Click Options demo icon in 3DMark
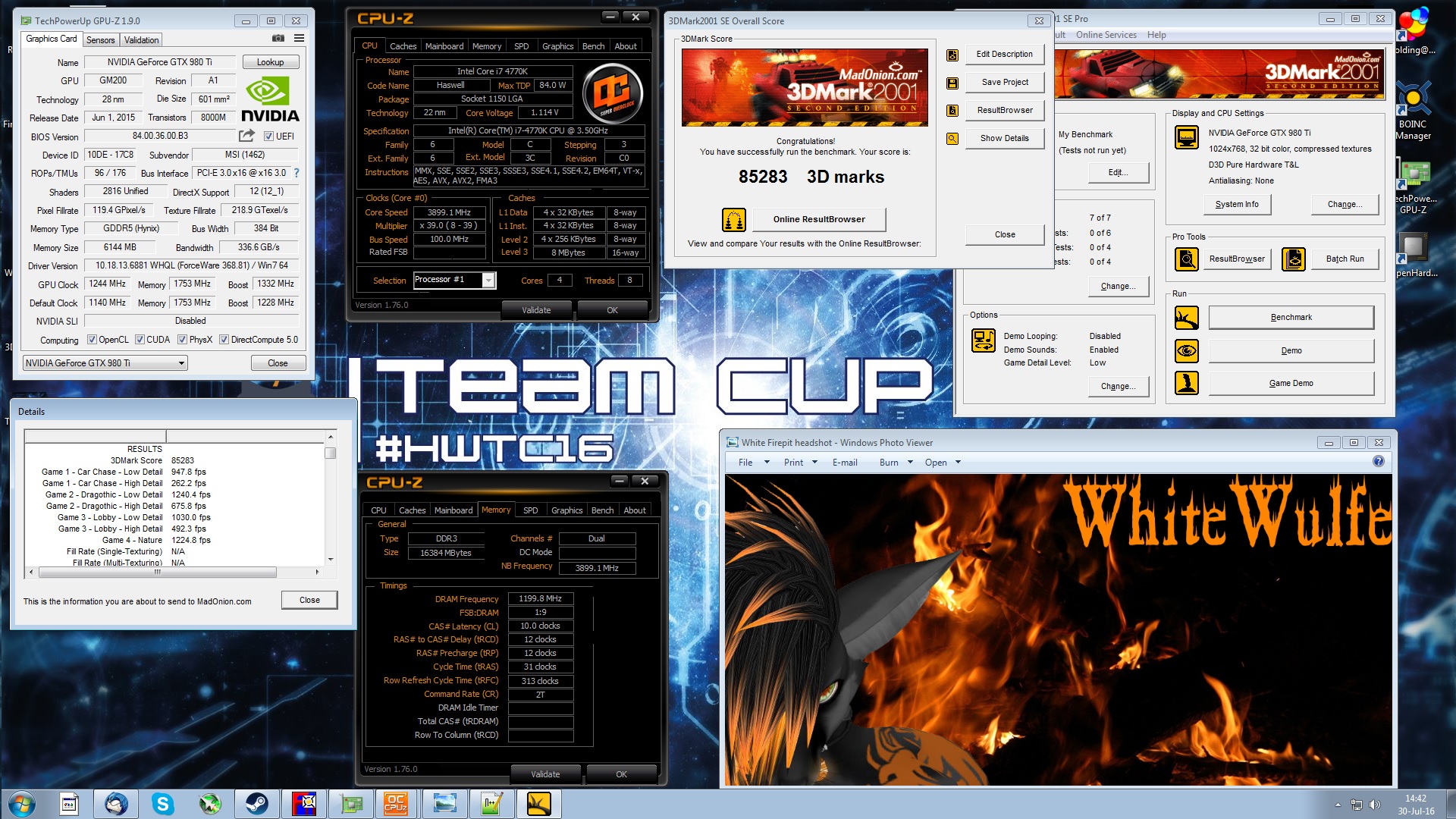This screenshot has width=1456, height=819. pyautogui.click(x=984, y=341)
